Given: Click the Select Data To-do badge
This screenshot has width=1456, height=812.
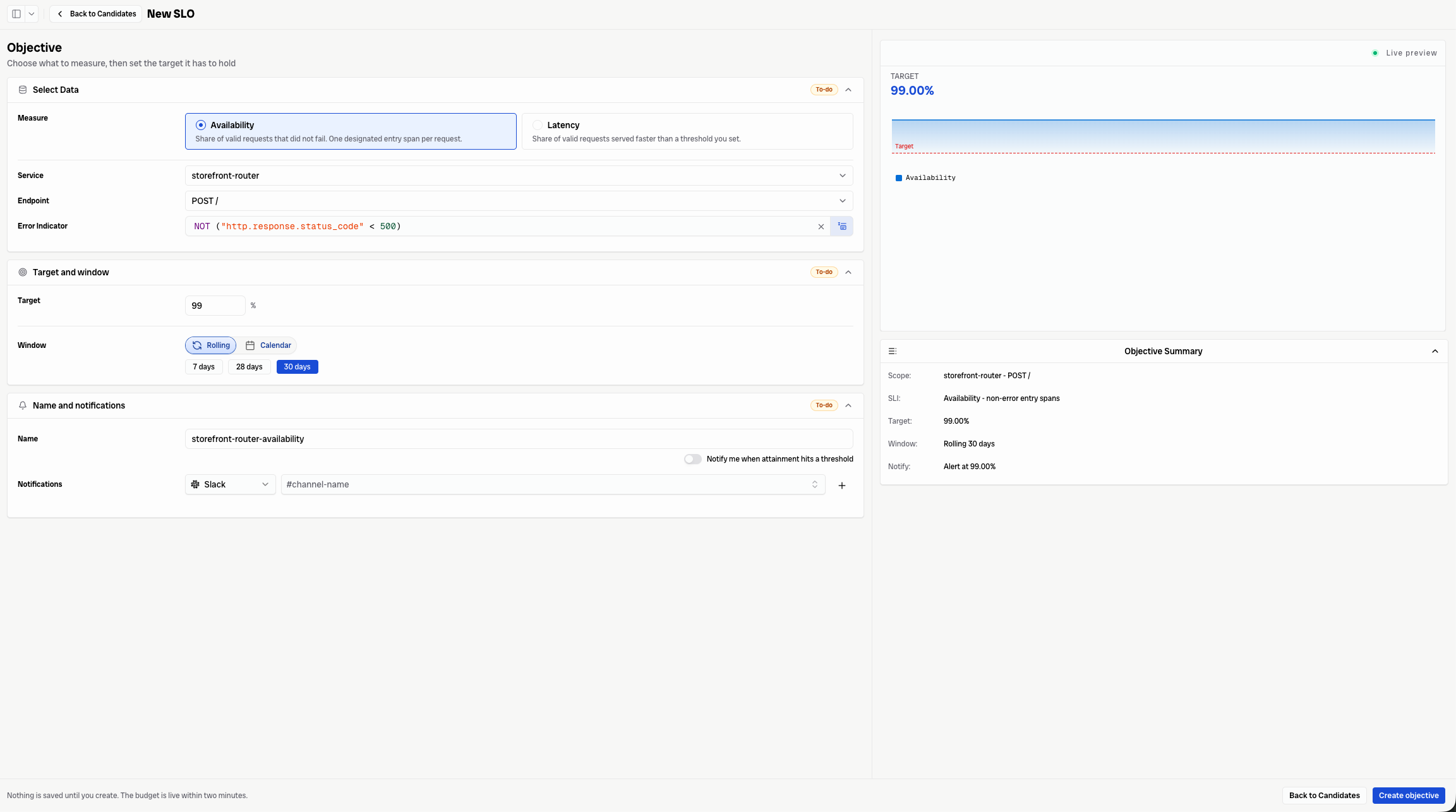Looking at the screenshot, I should 824,90.
